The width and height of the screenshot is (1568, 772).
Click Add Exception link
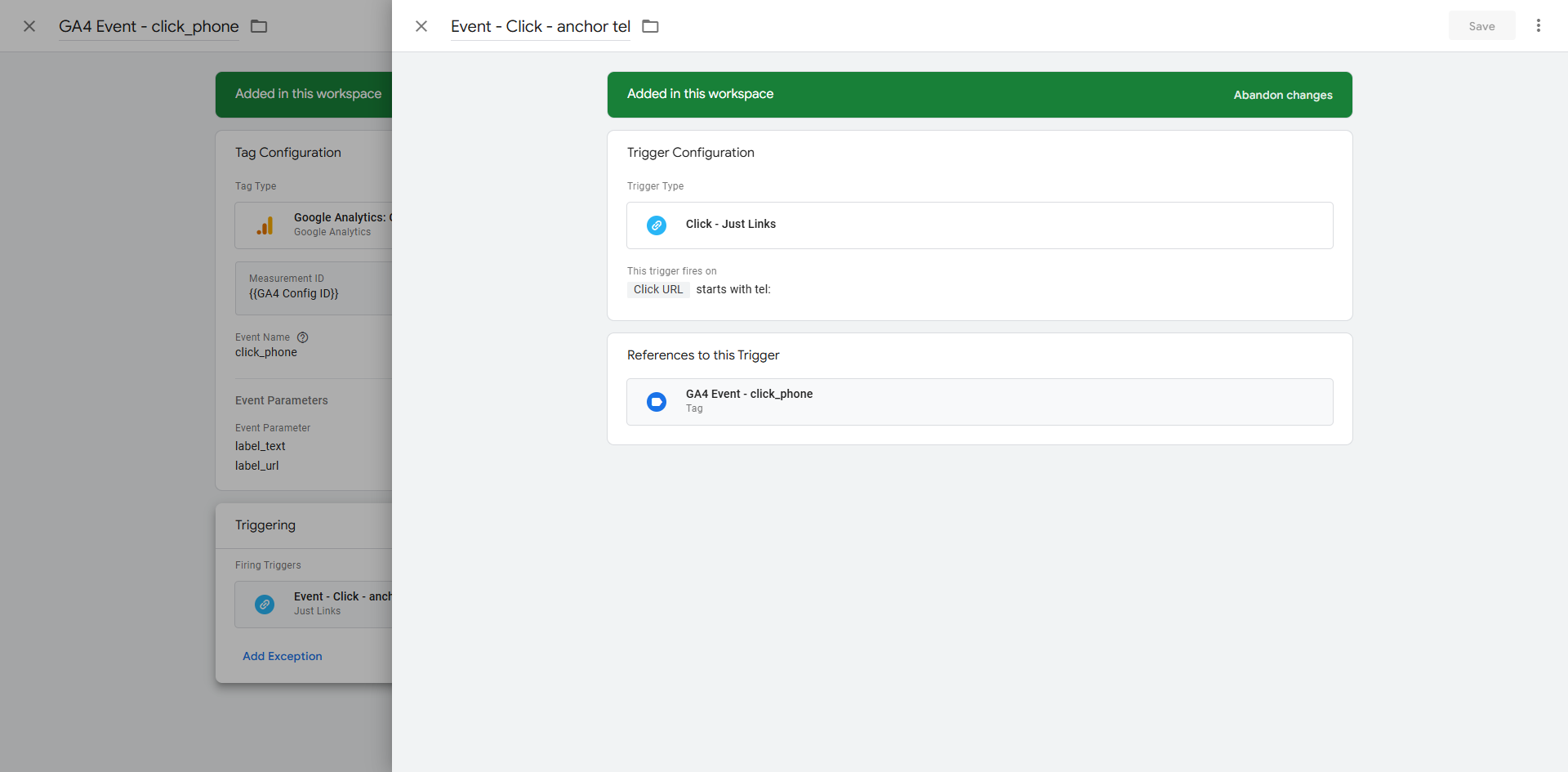(x=283, y=656)
